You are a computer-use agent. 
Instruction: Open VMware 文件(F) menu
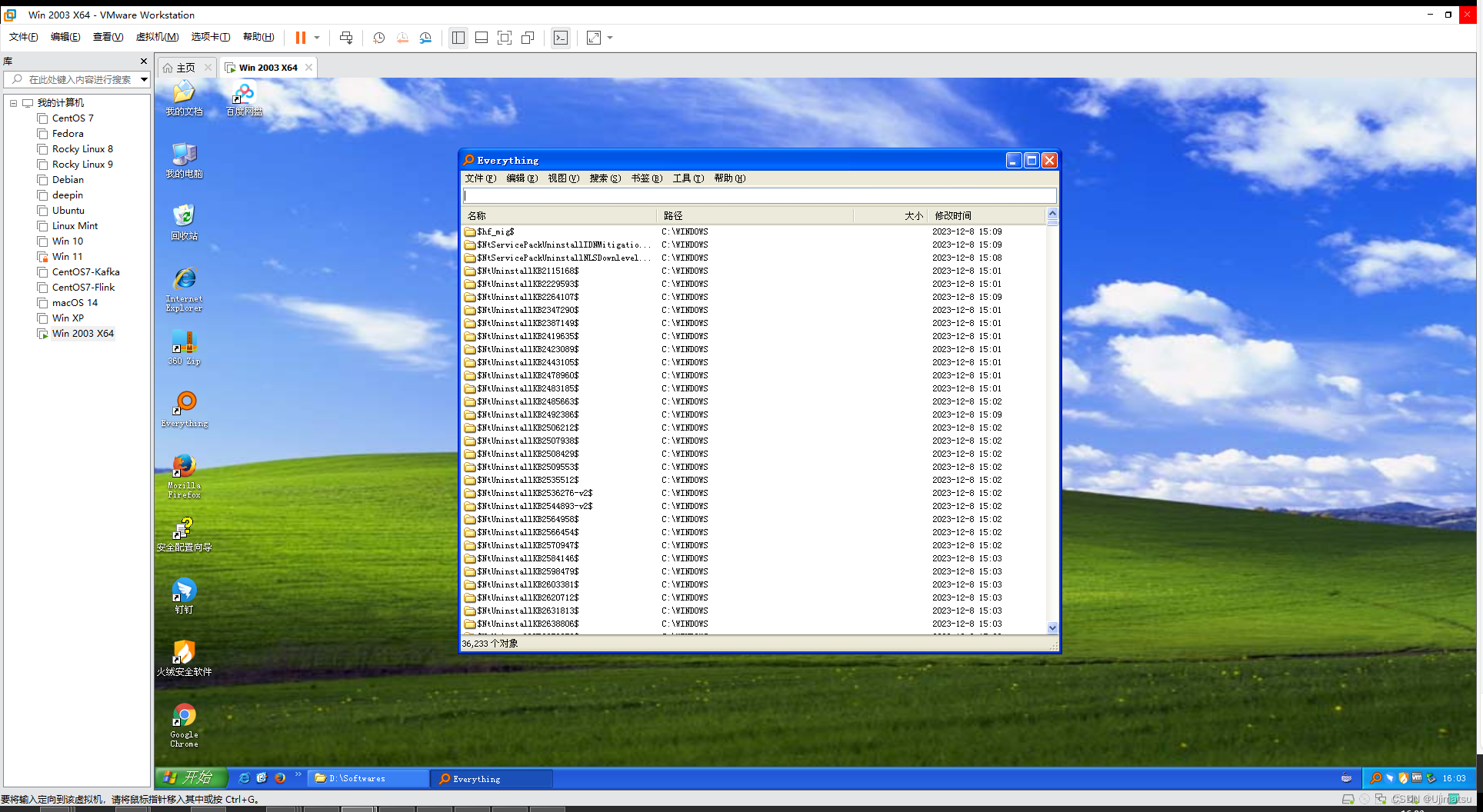[x=23, y=37]
